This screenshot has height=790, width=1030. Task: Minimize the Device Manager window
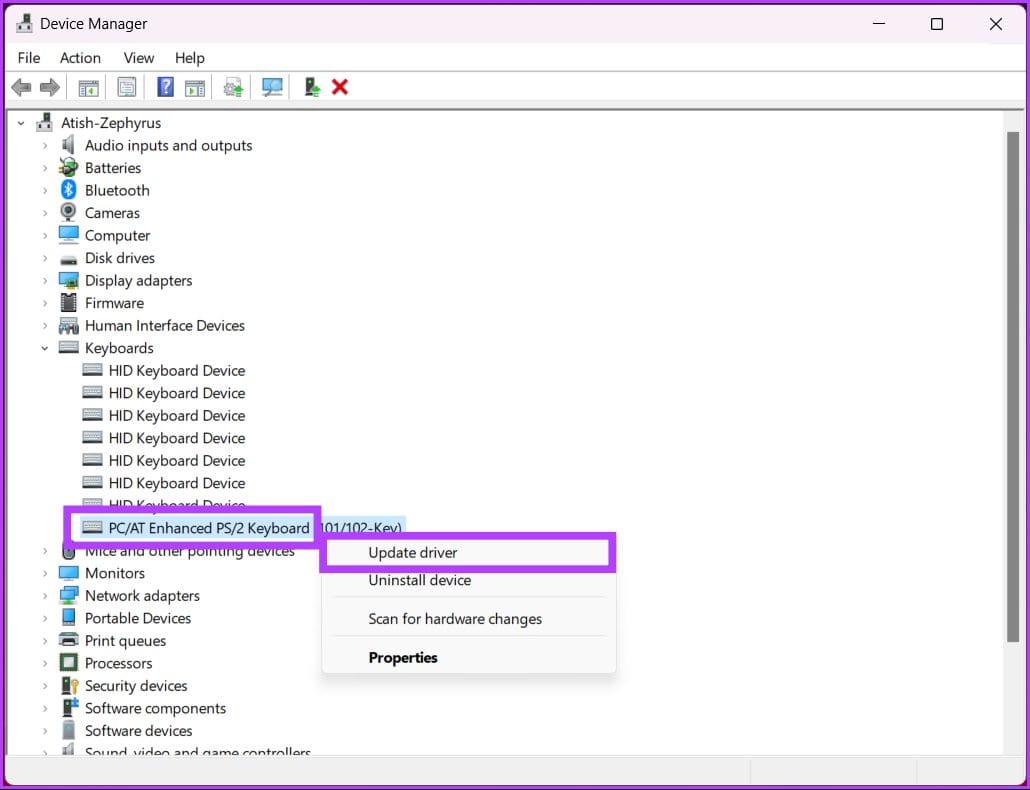pos(879,24)
